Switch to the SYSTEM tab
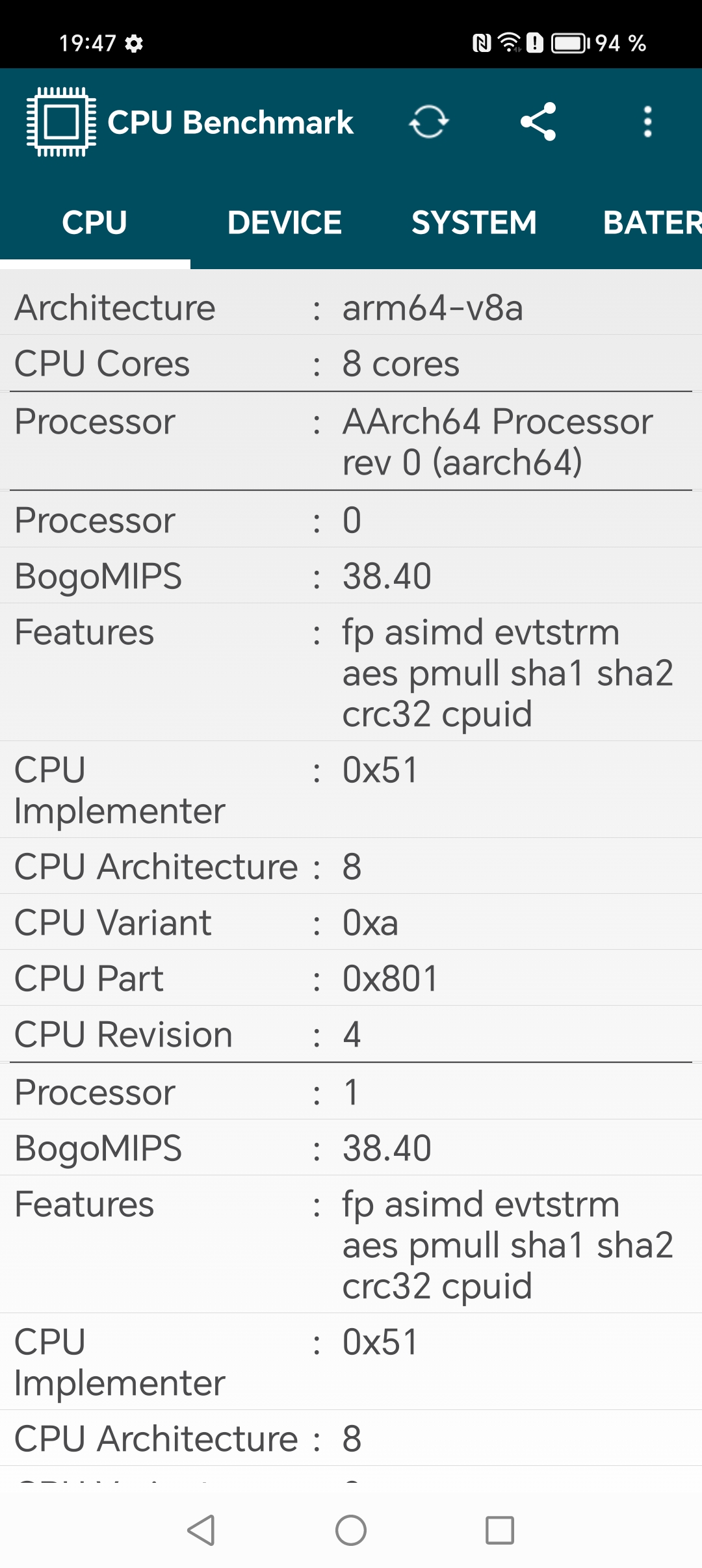The image size is (702, 1568). [x=474, y=223]
